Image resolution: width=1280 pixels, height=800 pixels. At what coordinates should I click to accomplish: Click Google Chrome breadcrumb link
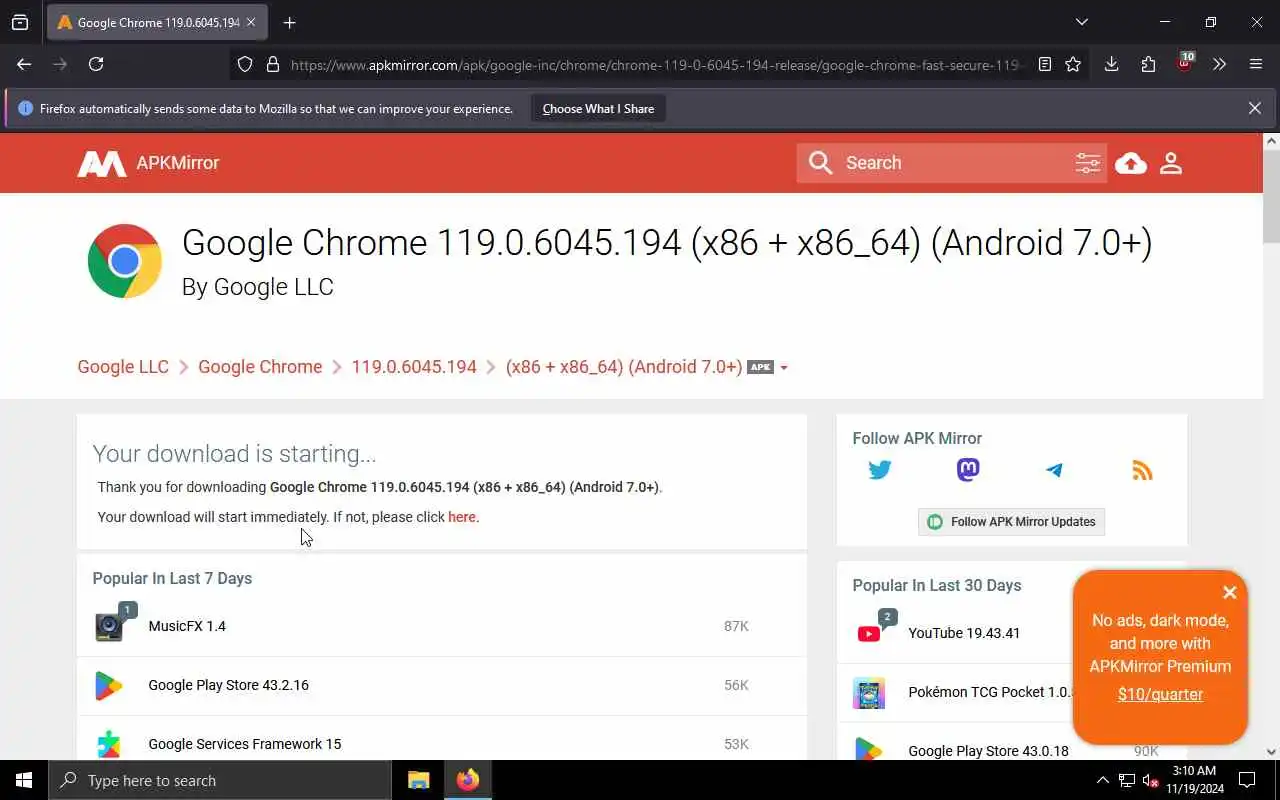click(260, 367)
